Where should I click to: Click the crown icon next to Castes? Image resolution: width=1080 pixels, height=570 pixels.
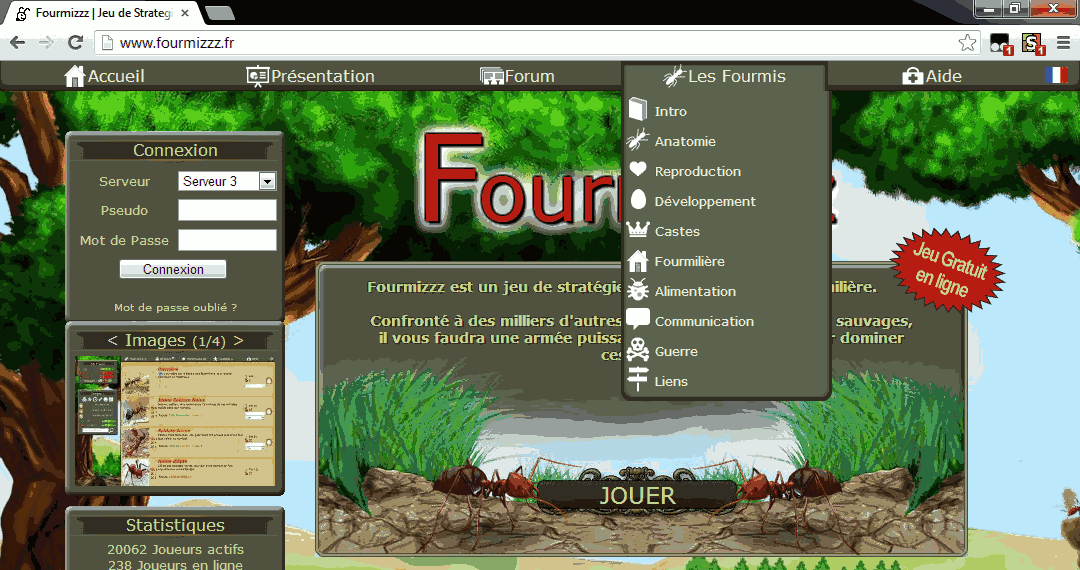click(638, 229)
